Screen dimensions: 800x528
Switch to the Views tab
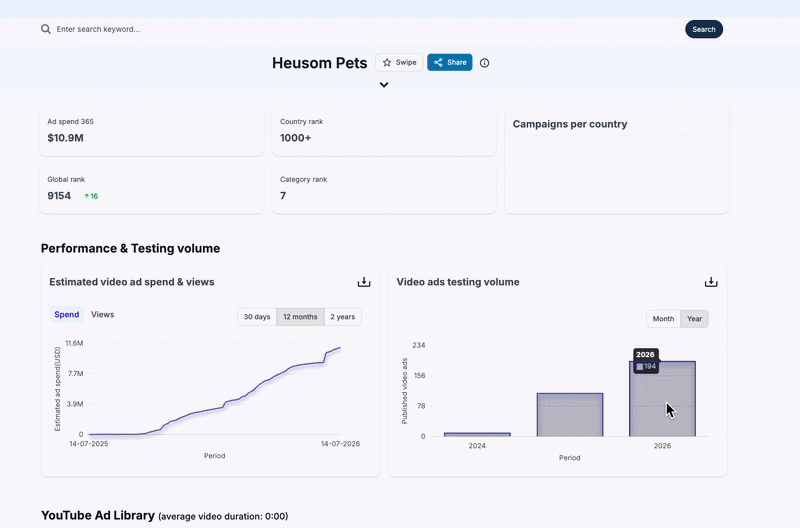103,314
